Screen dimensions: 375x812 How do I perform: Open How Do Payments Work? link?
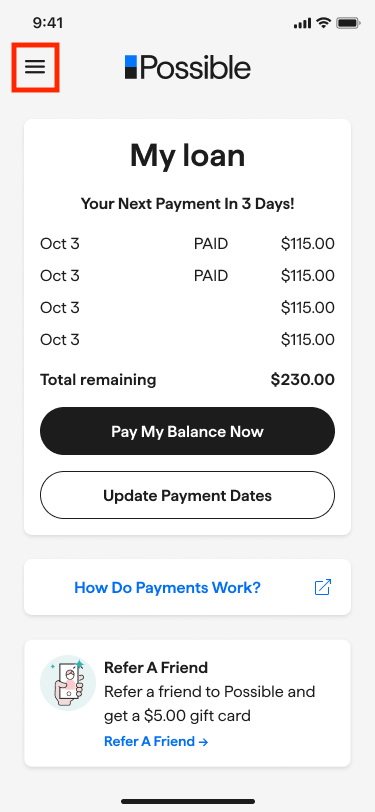[x=167, y=587]
